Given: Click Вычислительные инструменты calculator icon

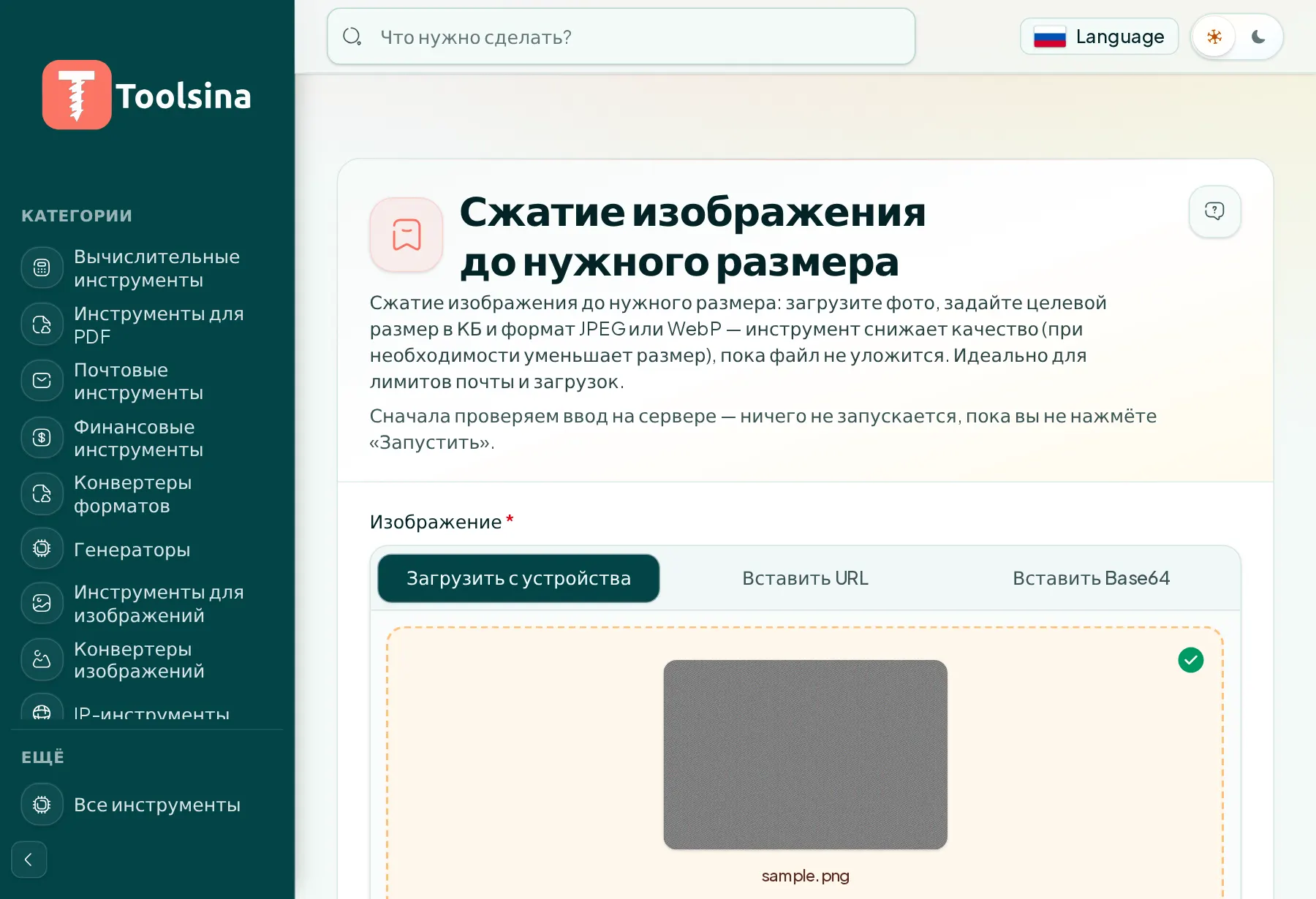Looking at the screenshot, I should point(42,268).
